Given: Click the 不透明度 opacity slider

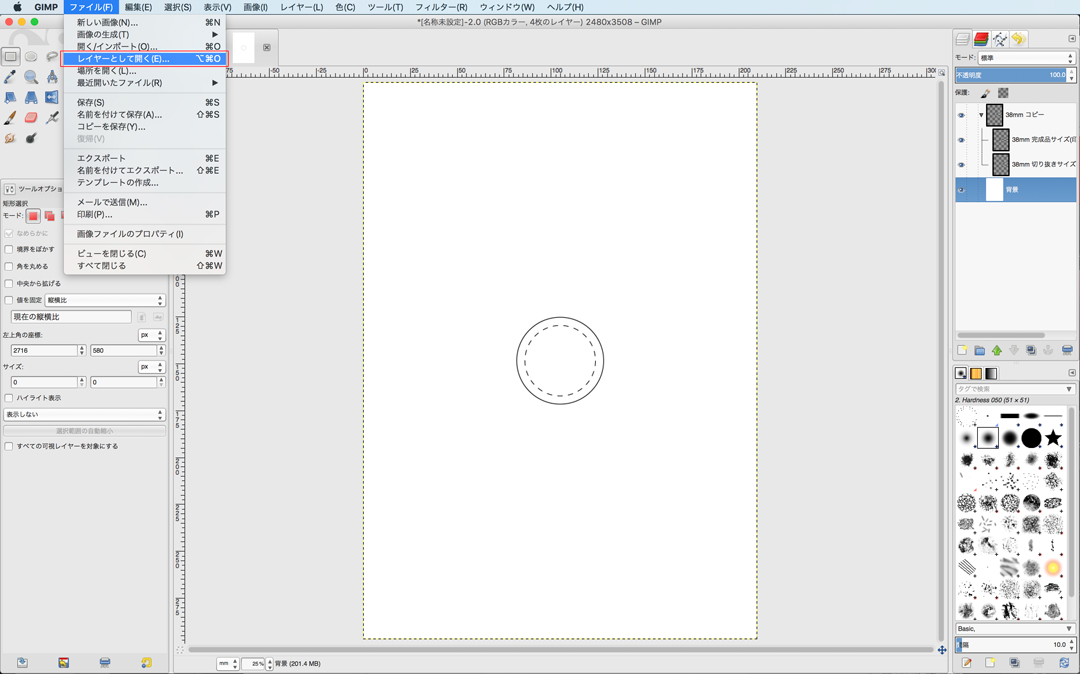Looking at the screenshot, I should point(1010,75).
